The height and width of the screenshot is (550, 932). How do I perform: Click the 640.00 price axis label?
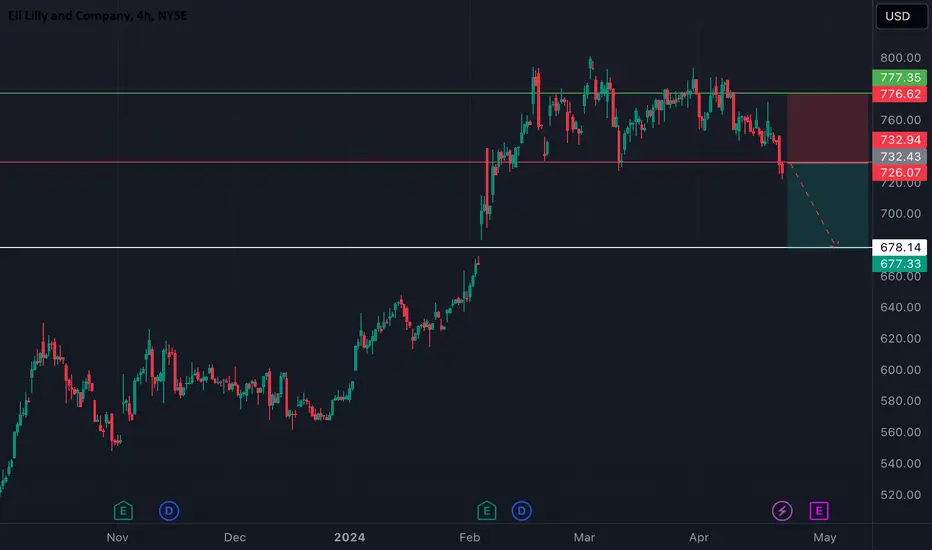click(900, 307)
